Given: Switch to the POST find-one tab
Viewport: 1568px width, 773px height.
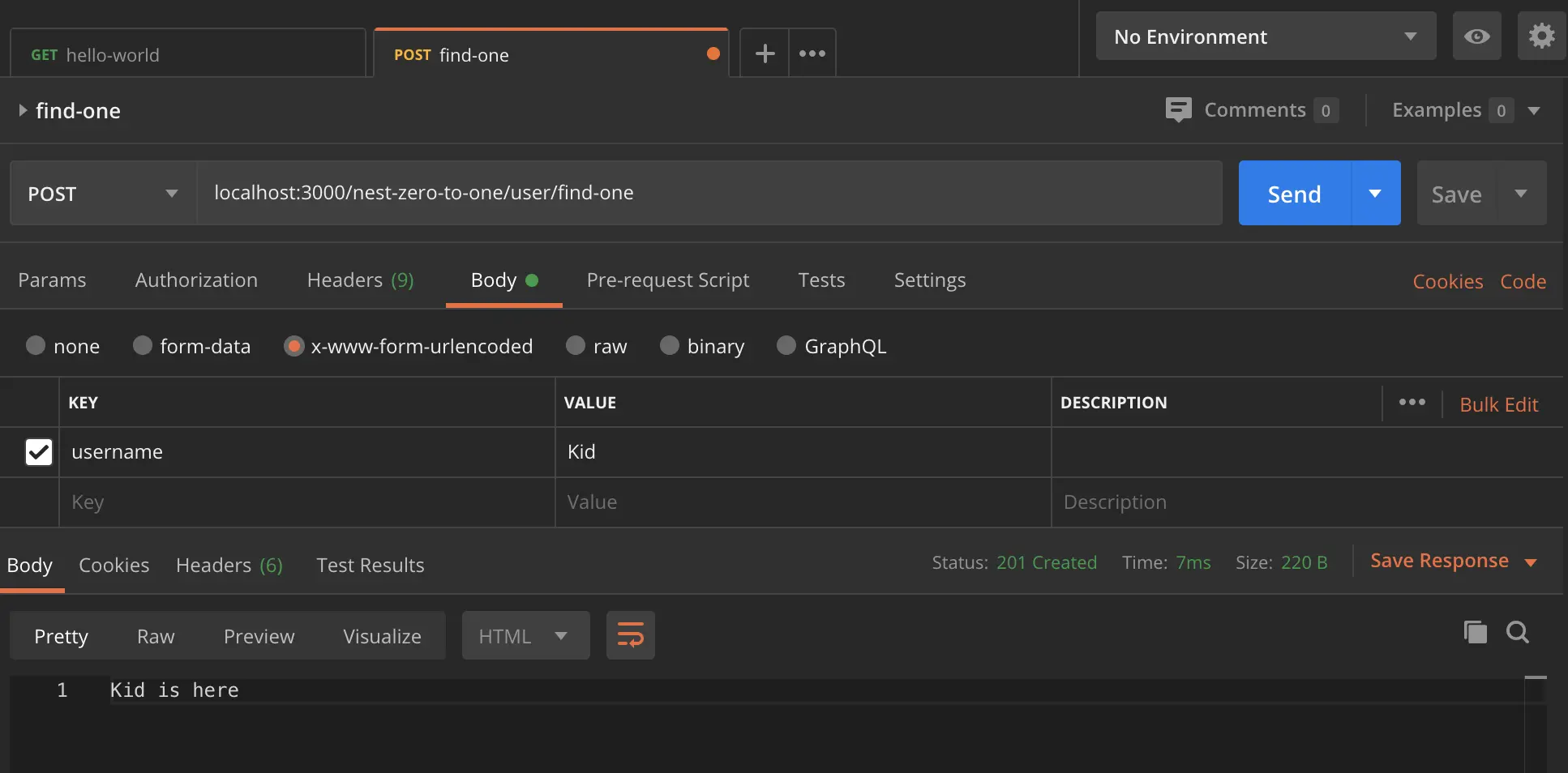Looking at the screenshot, I should click(x=551, y=54).
